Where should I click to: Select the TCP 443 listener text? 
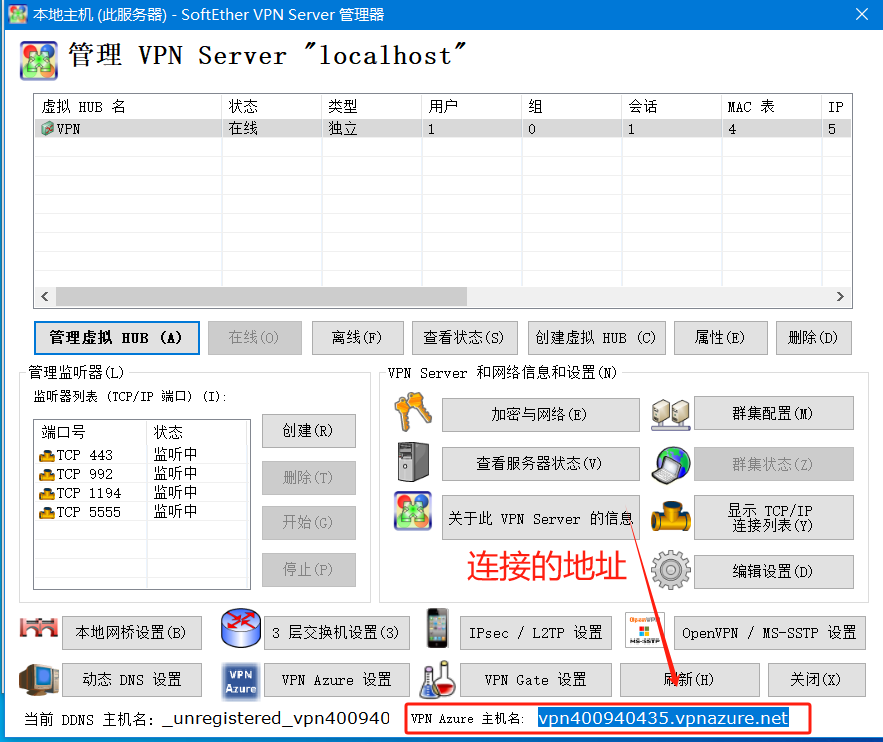coord(84,455)
